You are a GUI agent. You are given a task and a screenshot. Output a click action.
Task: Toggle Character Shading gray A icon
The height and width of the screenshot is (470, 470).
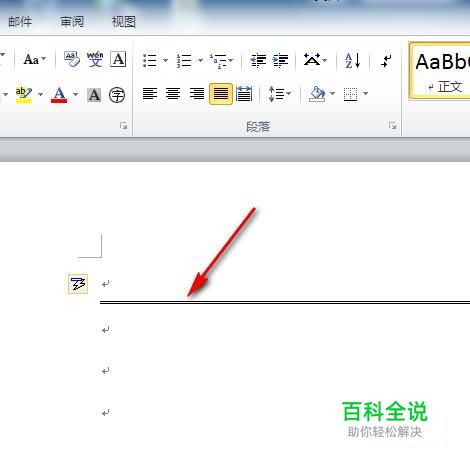[94, 95]
